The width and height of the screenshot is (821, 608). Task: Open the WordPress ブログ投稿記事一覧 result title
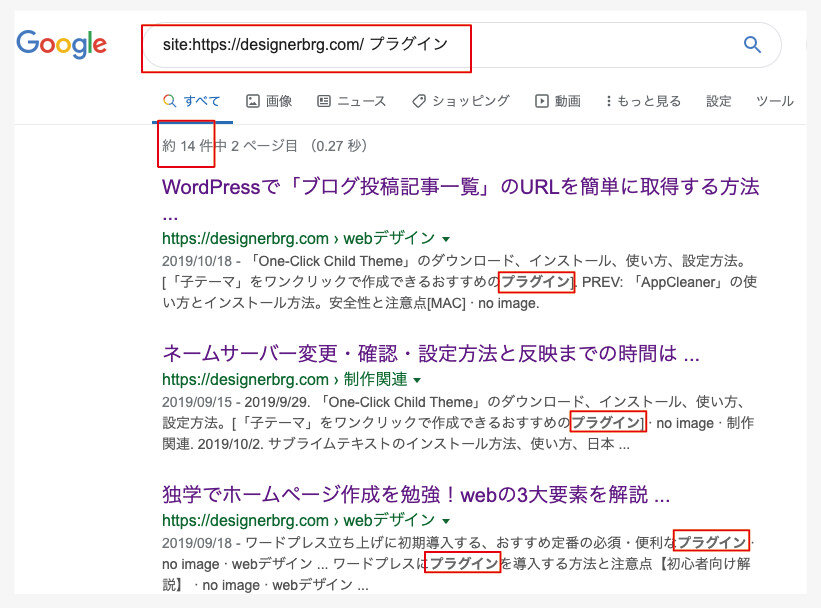pos(460,187)
